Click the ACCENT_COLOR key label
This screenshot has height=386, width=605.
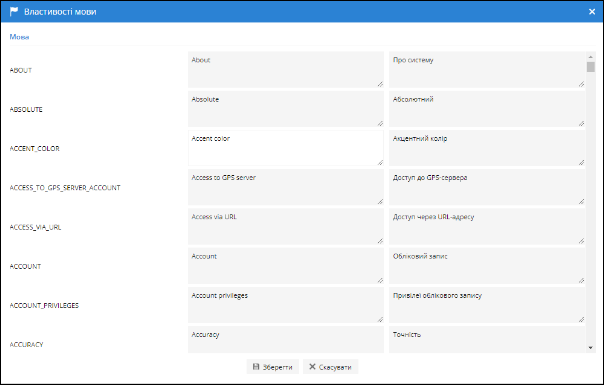click(34, 149)
